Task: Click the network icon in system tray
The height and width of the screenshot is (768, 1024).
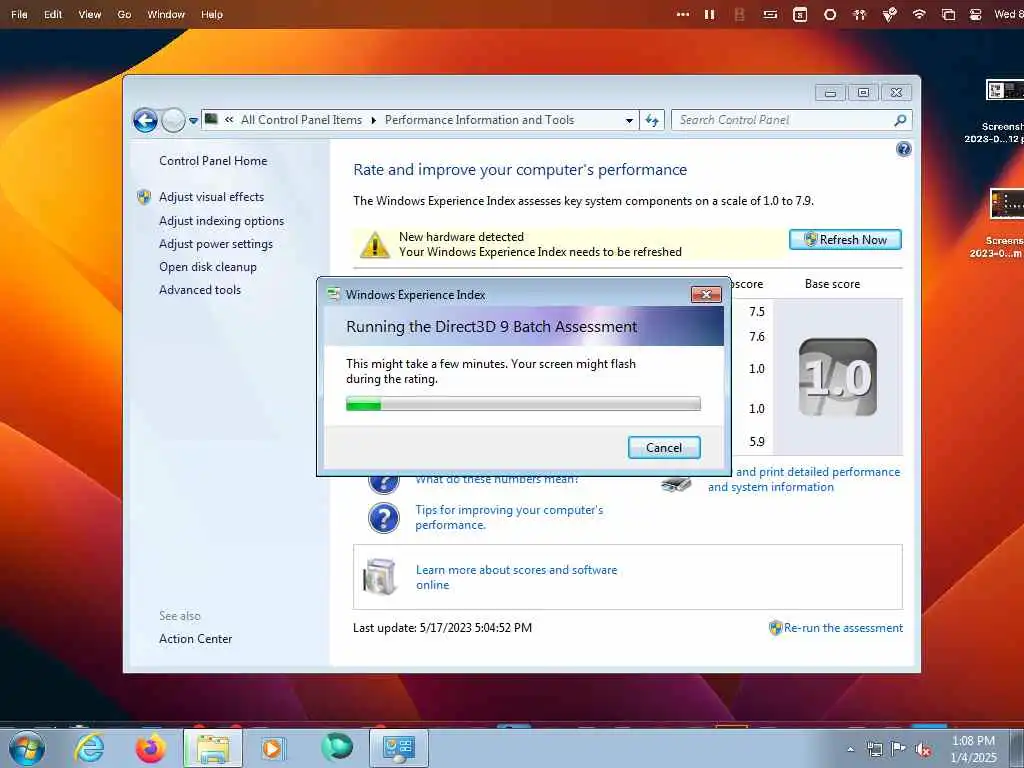Action: [874, 749]
